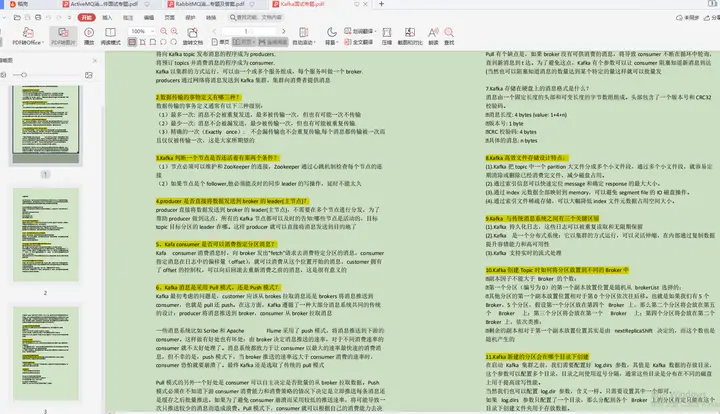The height and width of the screenshot is (414, 720).
Task: Click the fit-page icon under zoom box
Action: (x=153, y=42)
